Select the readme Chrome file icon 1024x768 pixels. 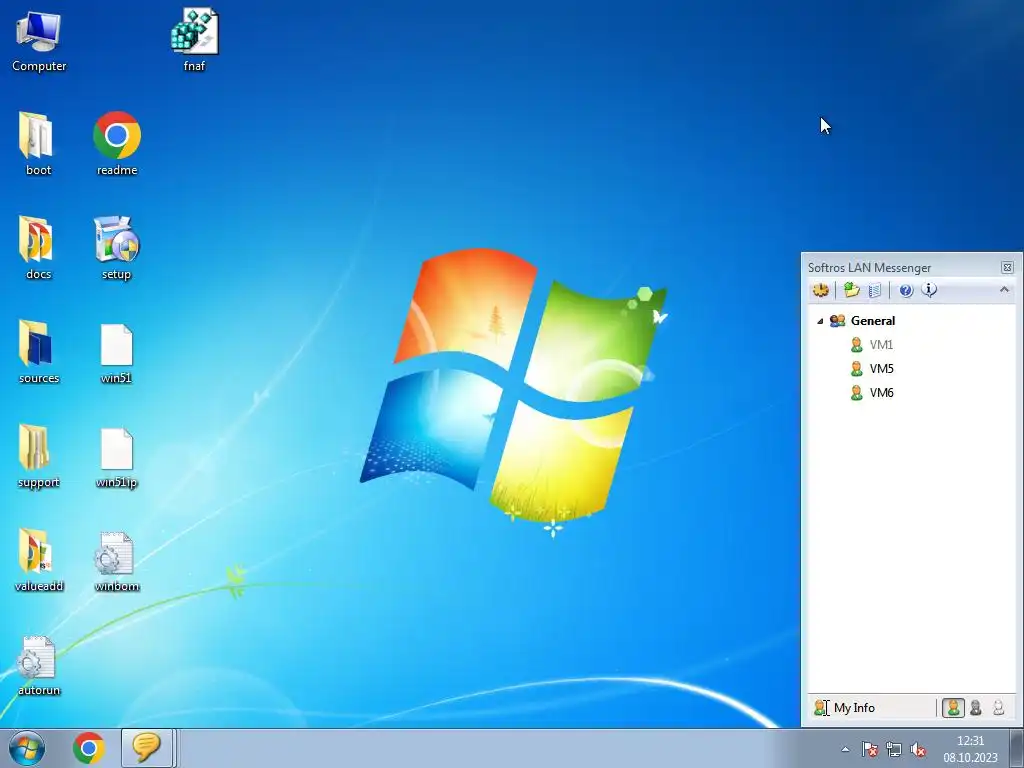(117, 144)
